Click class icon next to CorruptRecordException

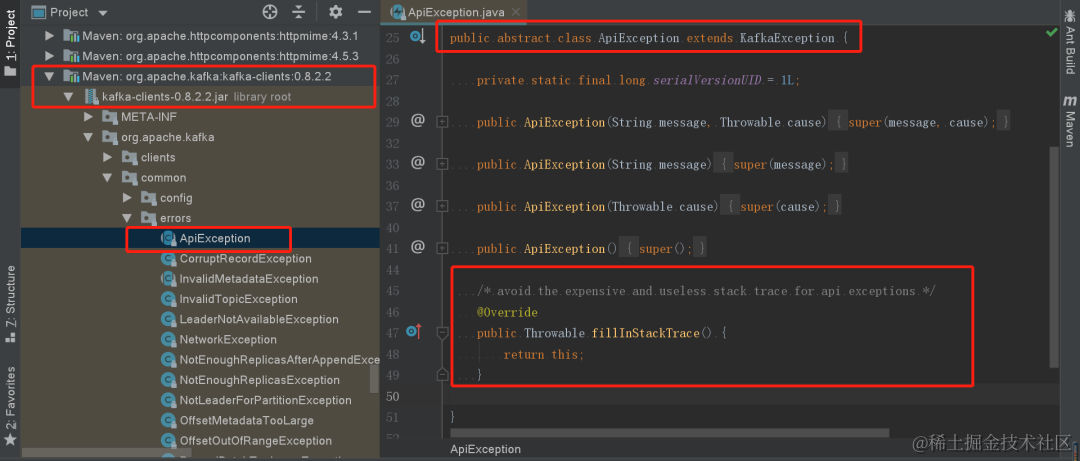pyautogui.click(x=168, y=258)
